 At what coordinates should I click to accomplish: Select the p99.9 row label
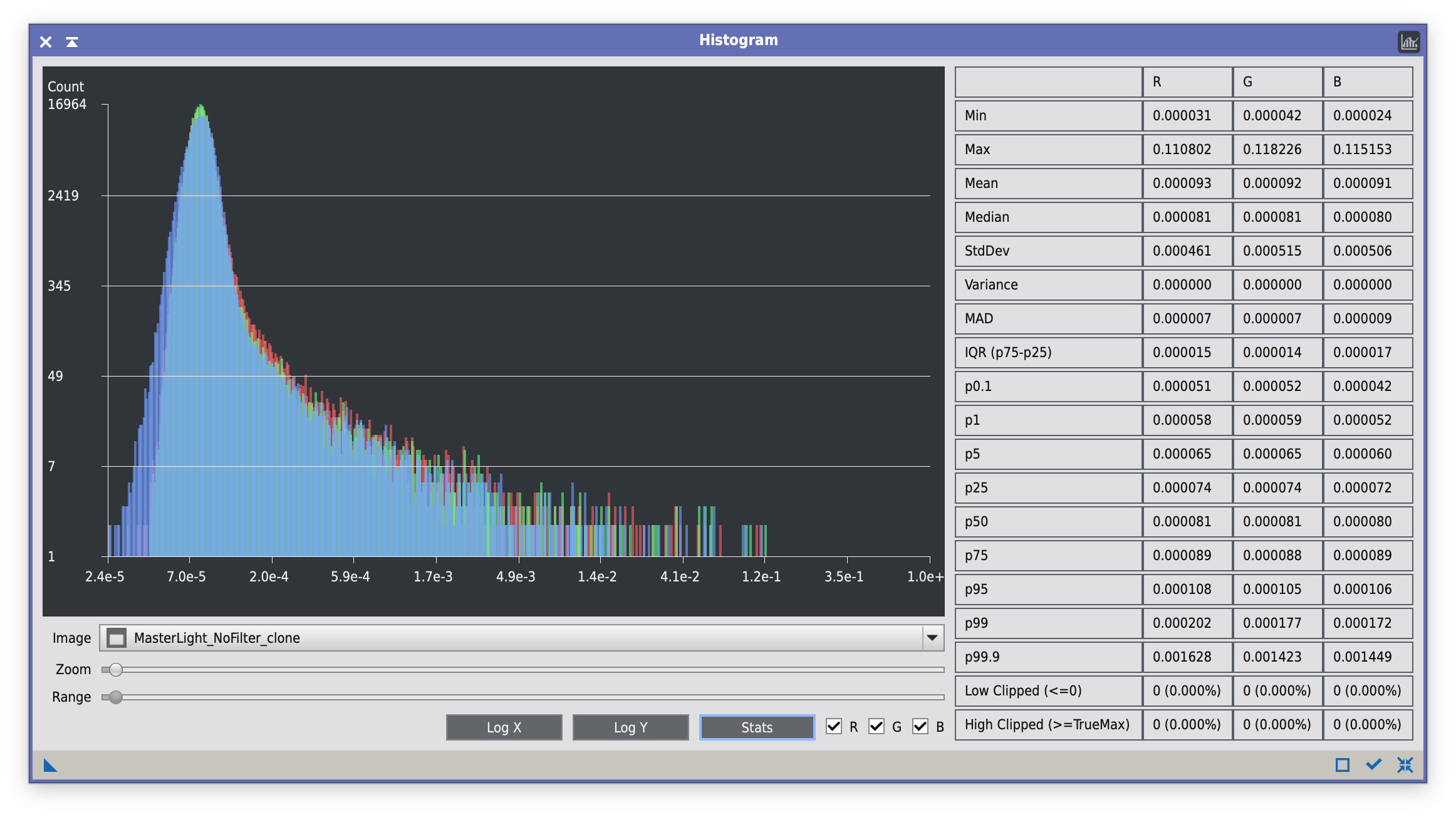[1048, 657]
